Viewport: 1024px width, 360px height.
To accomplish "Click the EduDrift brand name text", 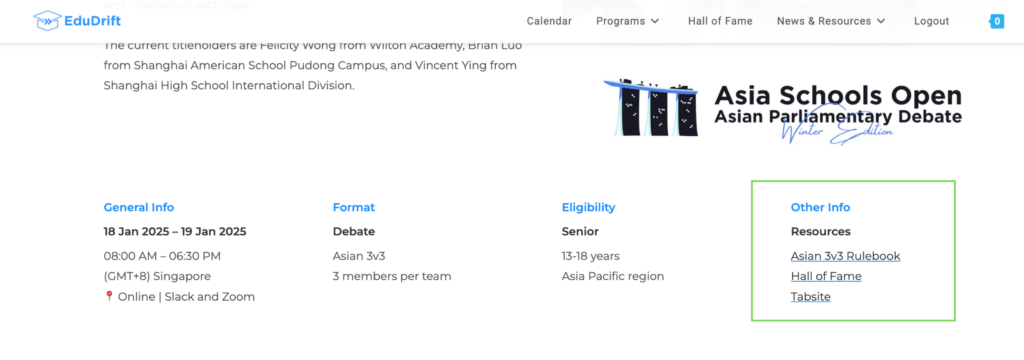I will click(93, 21).
